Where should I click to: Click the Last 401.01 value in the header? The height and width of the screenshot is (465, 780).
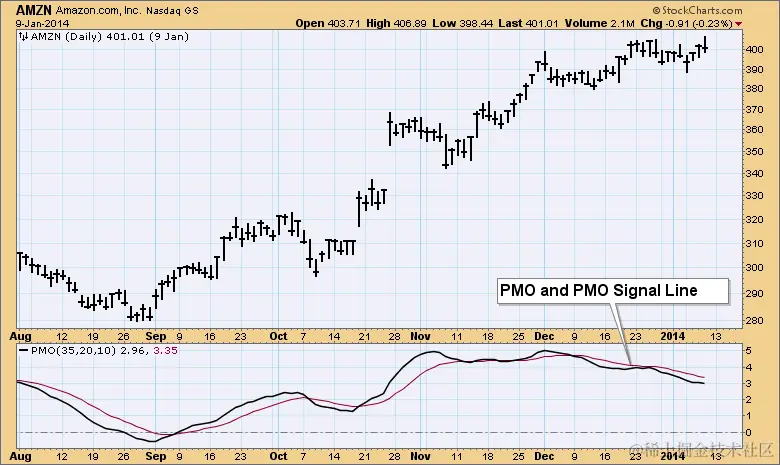tap(528, 23)
